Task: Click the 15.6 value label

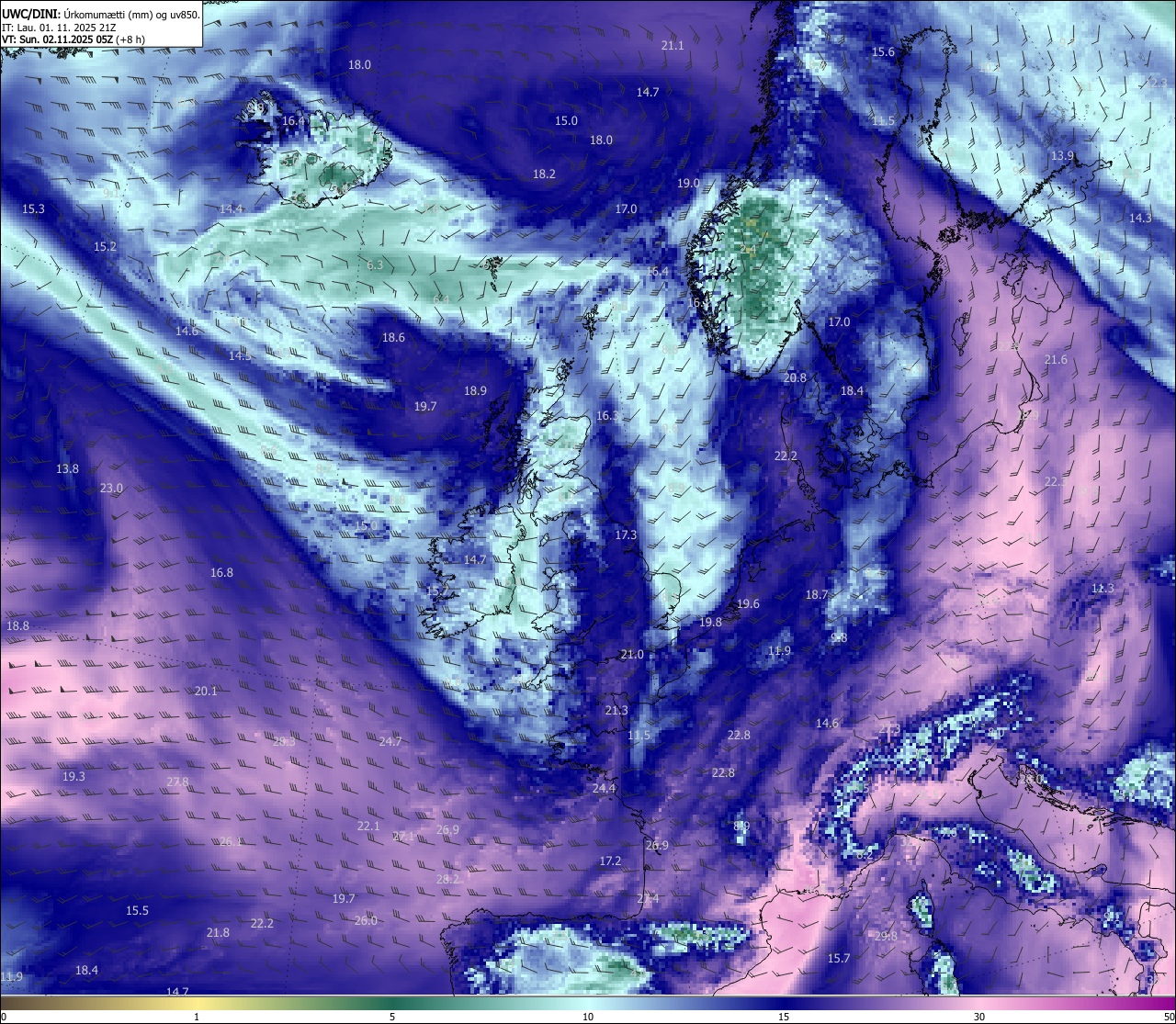Action: pos(883,51)
